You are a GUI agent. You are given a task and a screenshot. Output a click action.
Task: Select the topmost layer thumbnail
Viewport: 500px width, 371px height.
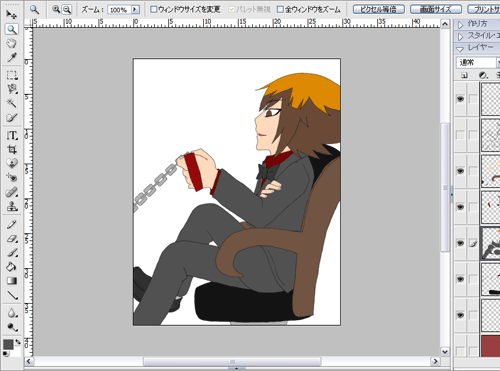pos(491,99)
